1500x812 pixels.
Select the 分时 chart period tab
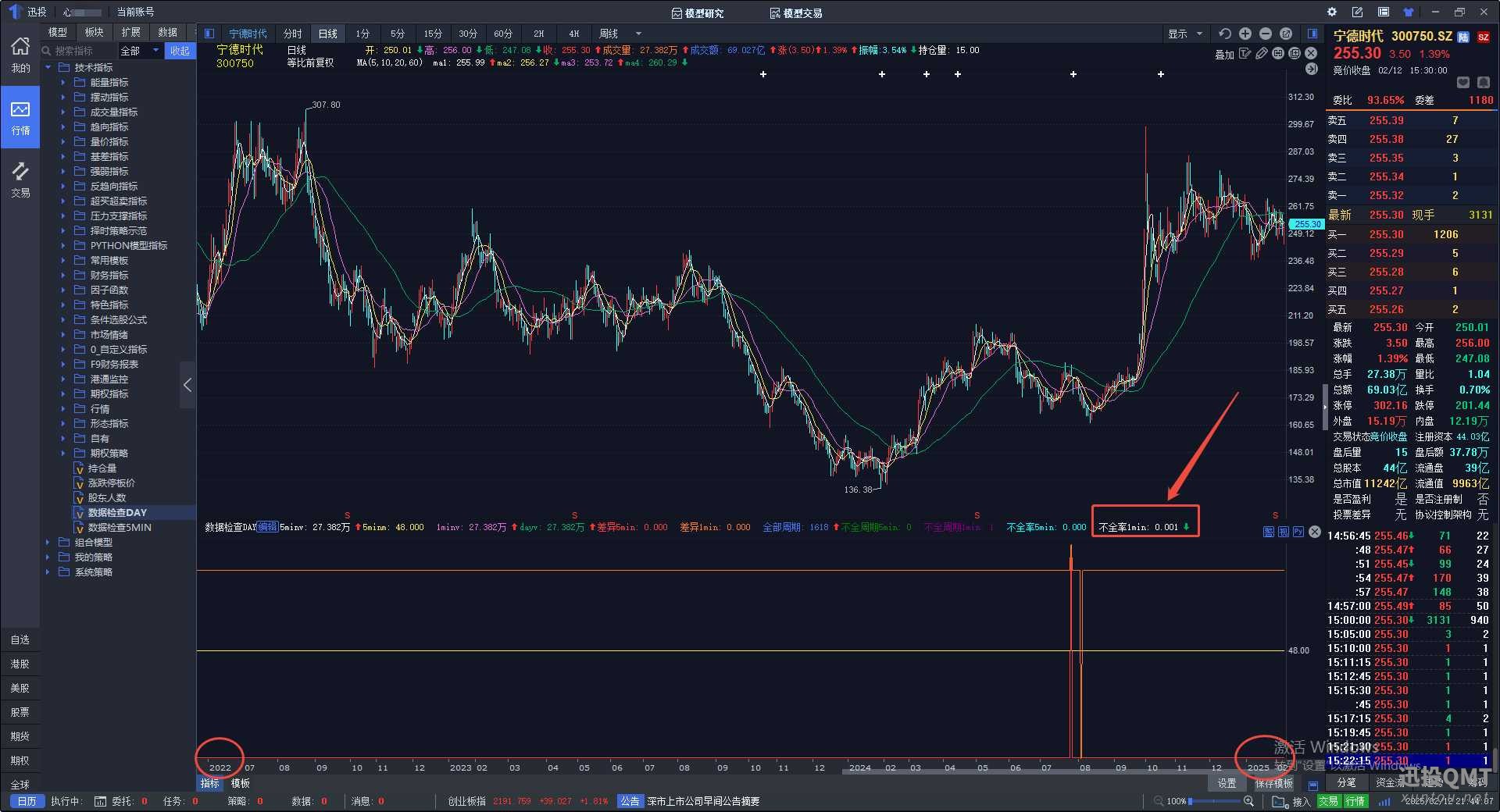(293, 34)
